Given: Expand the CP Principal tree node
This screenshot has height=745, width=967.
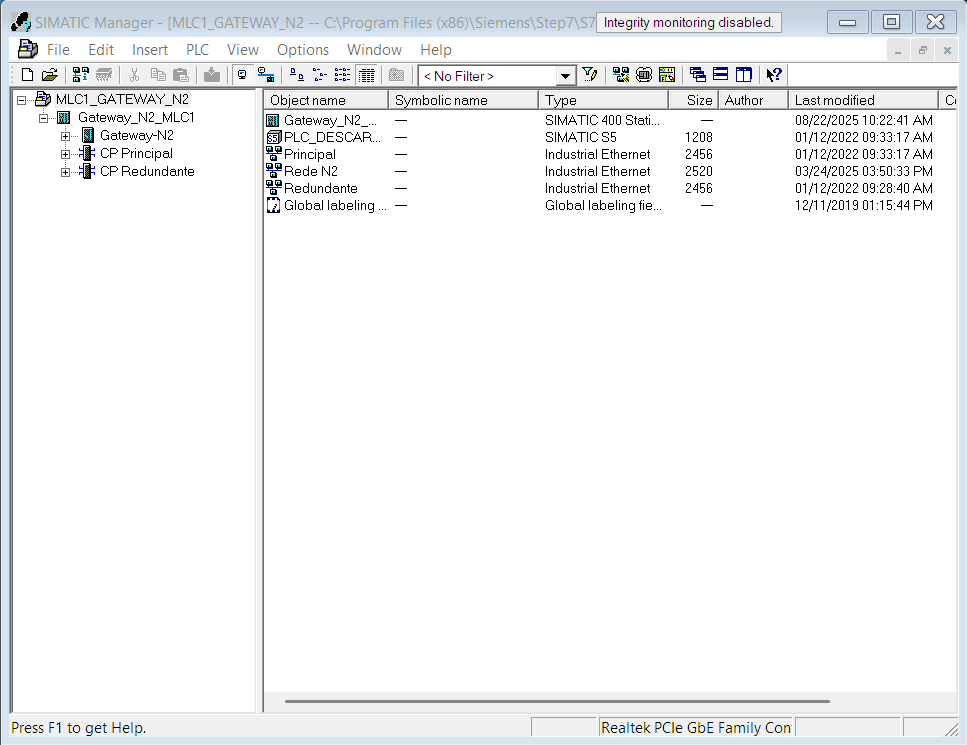Looking at the screenshot, I should 65,154.
